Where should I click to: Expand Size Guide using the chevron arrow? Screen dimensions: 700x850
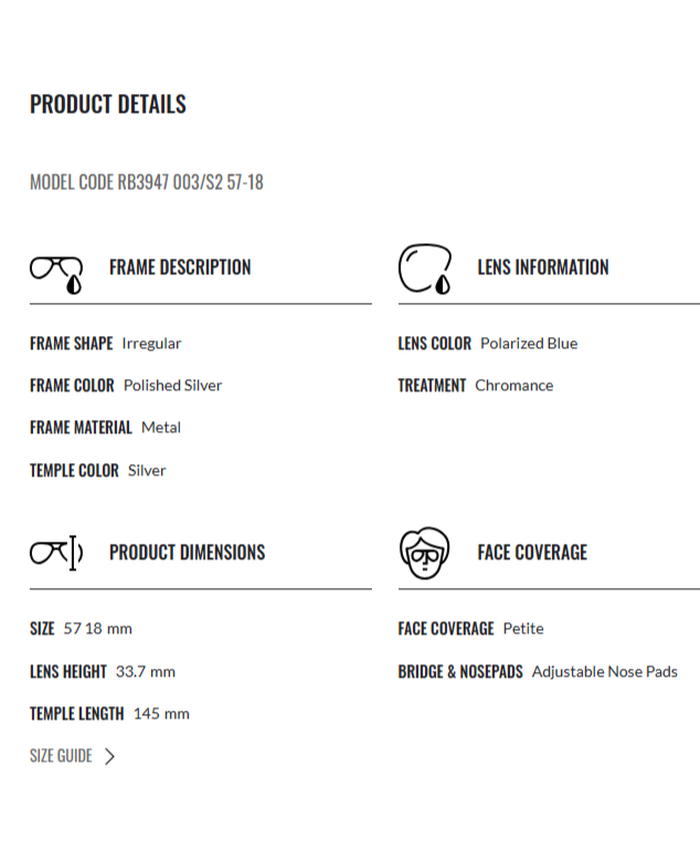[110, 756]
